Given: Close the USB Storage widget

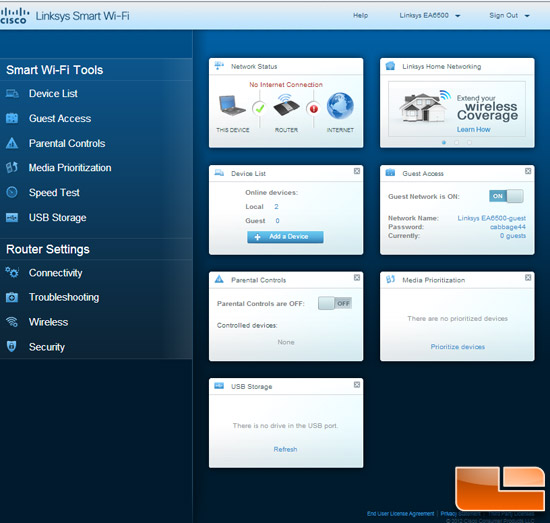Looking at the screenshot, I should pyautogui.click(x=357, y=384).
